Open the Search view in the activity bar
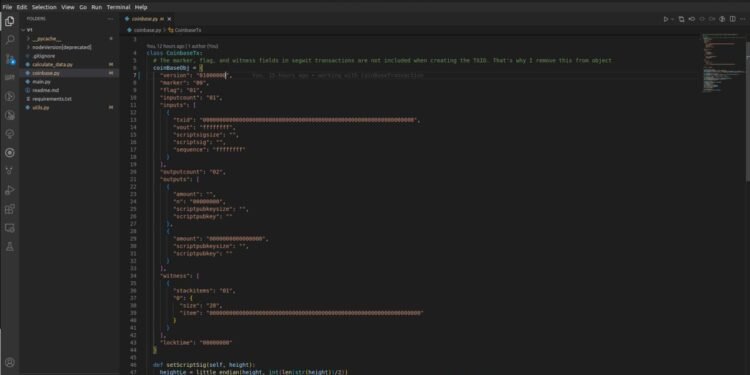Viewport: 750px width, 375px height. tap(10, 40)
